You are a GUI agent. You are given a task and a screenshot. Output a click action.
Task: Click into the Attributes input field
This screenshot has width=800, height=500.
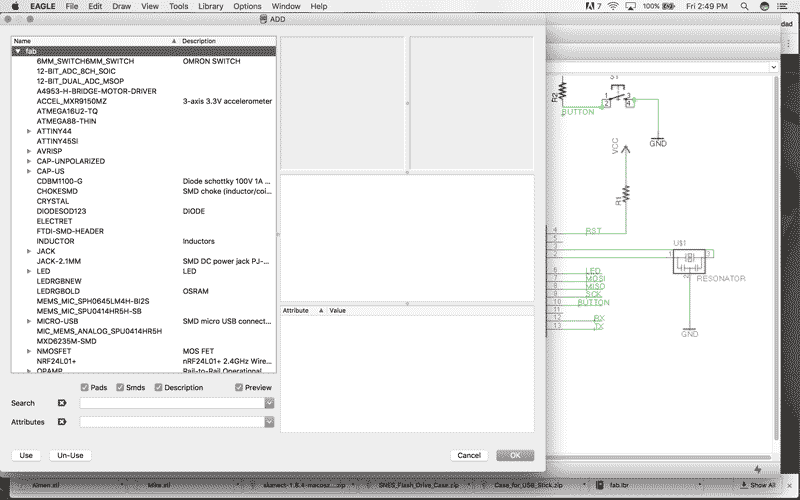click(172, 422)
